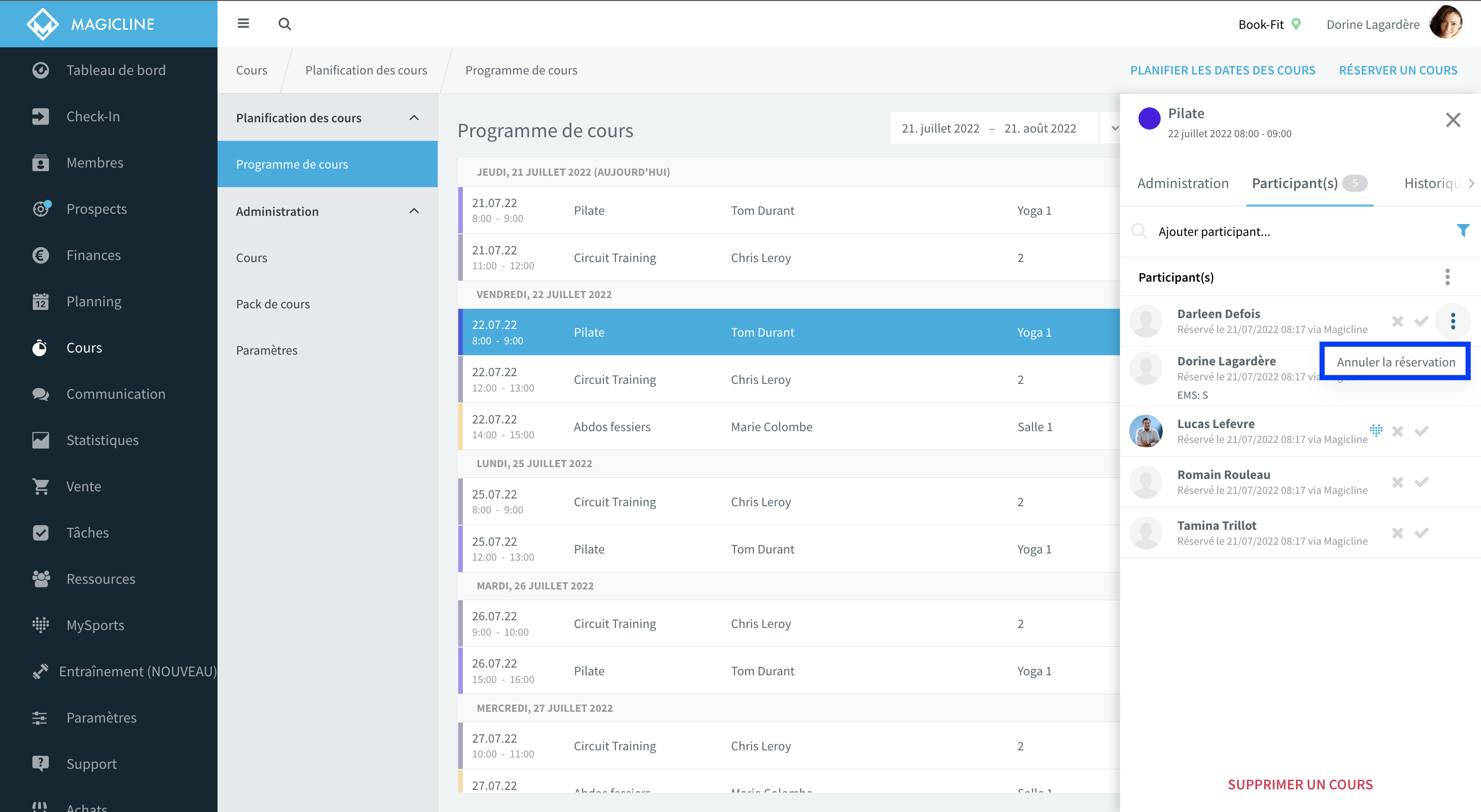Mark Romain Rouleau as absent with X
This screenshot has height=812, width=1481.
(1397, 482)
